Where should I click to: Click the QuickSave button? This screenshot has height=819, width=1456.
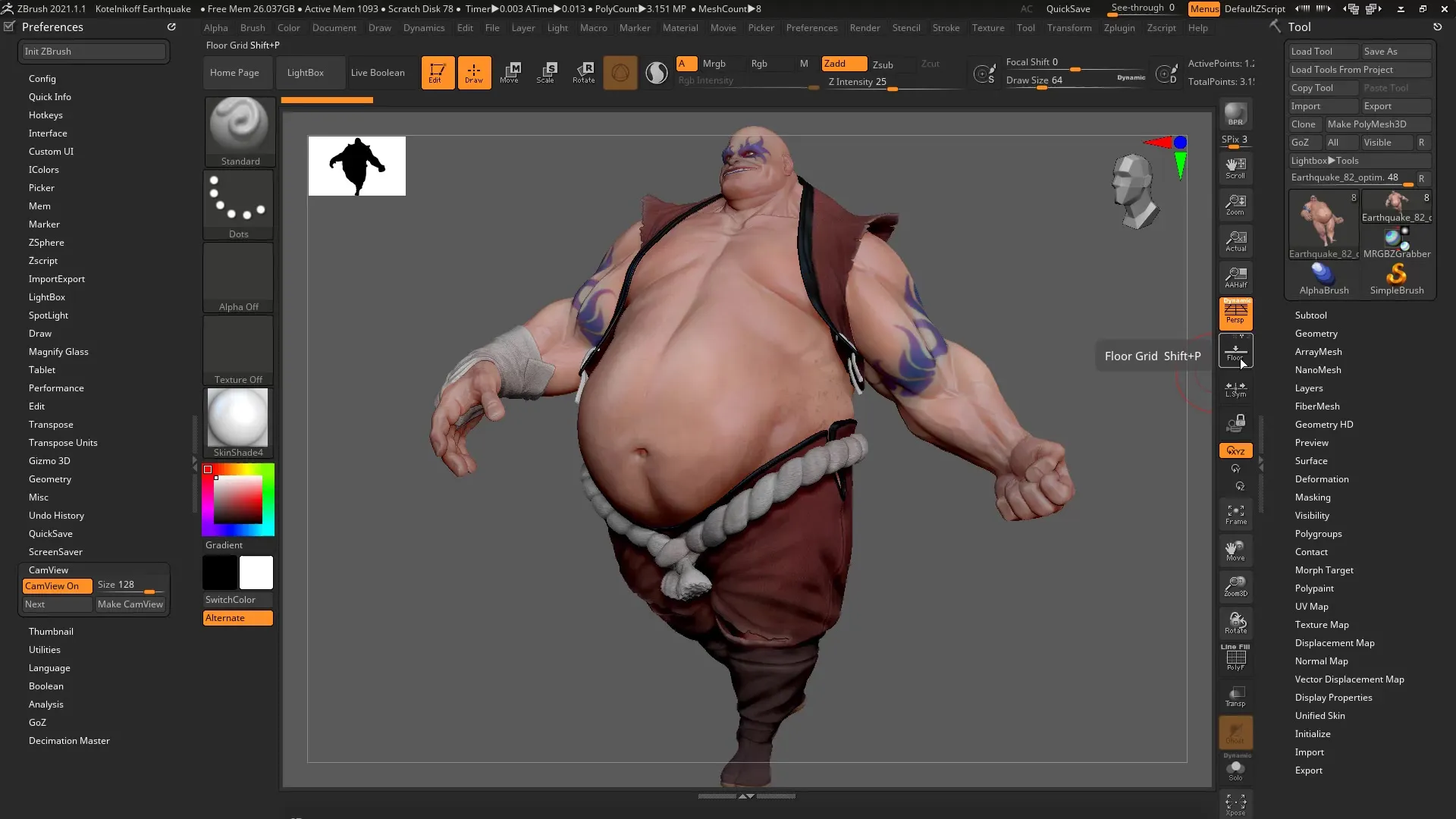1068,9
